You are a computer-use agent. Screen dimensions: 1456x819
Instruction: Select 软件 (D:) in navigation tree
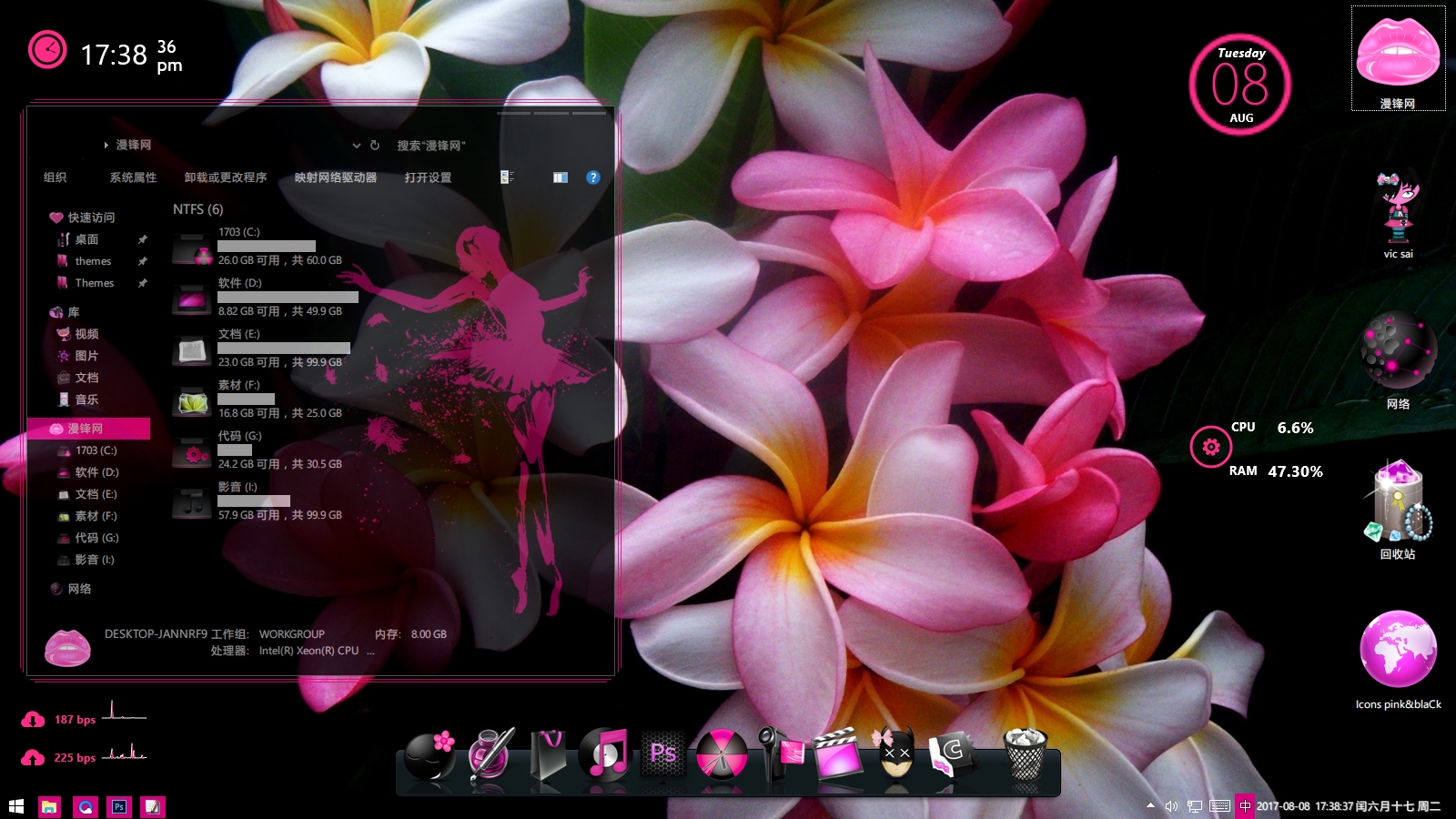point(96,472)
